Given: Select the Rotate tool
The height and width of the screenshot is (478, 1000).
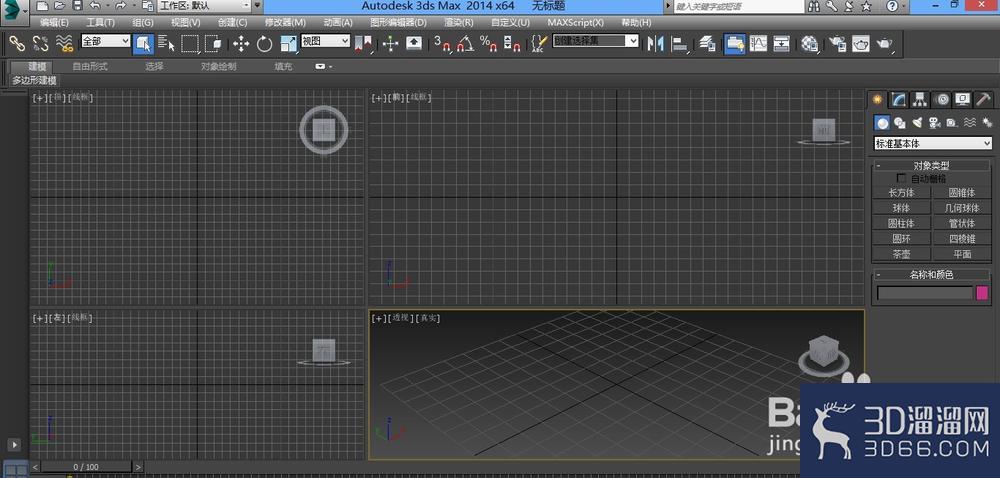Looking at the screenshot, I should click(265, 43).
